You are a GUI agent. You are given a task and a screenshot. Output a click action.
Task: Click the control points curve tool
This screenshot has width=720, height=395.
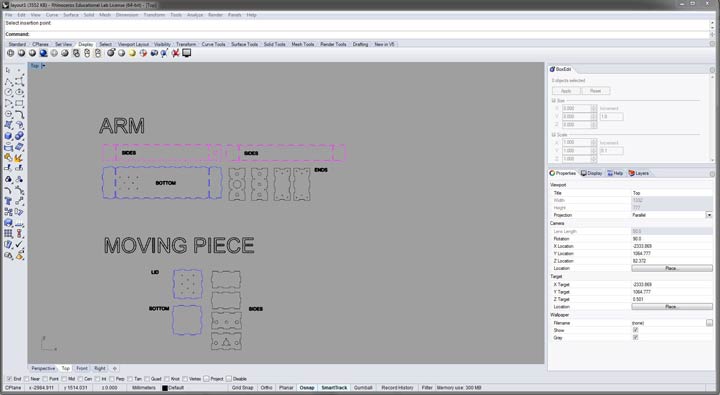point(19,82)
